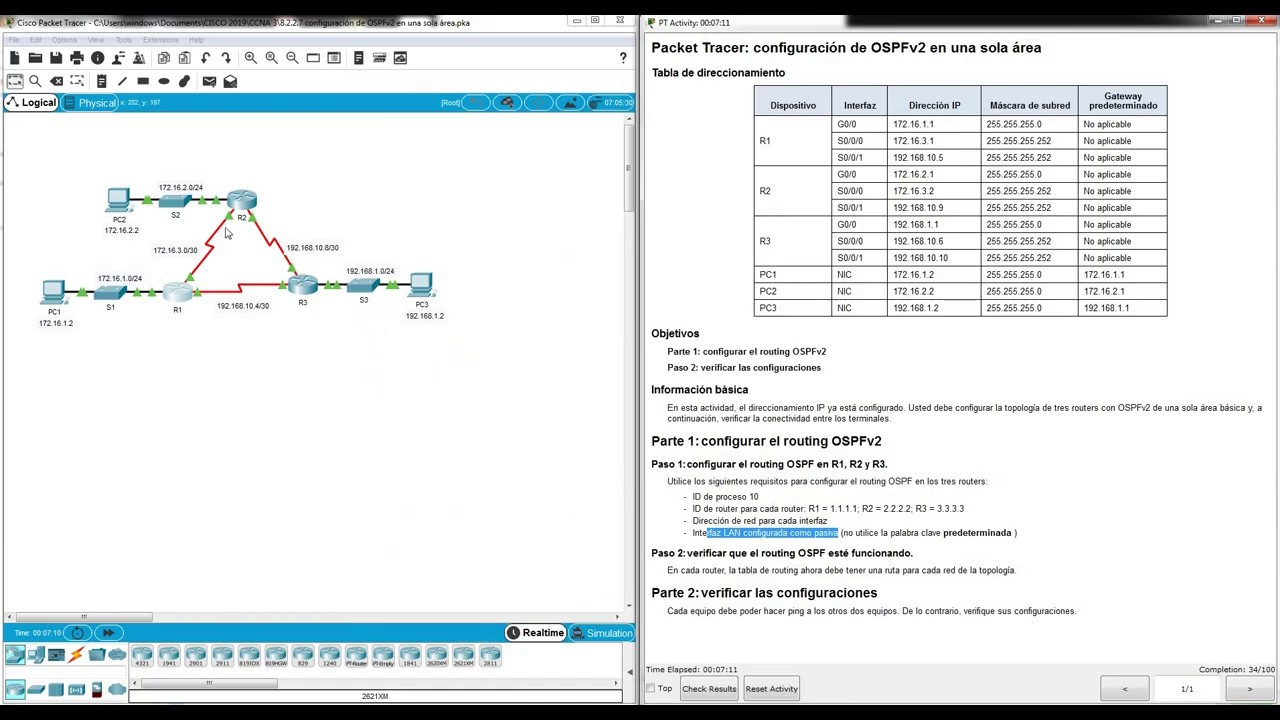
Task: Click the device list horizontal scrollbar
Action: [x=209, y=684]
